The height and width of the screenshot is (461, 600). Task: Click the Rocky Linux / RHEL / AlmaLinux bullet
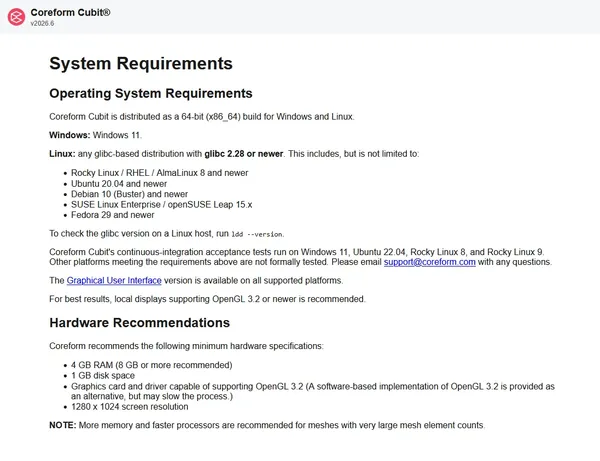click(x=160, y=173)
